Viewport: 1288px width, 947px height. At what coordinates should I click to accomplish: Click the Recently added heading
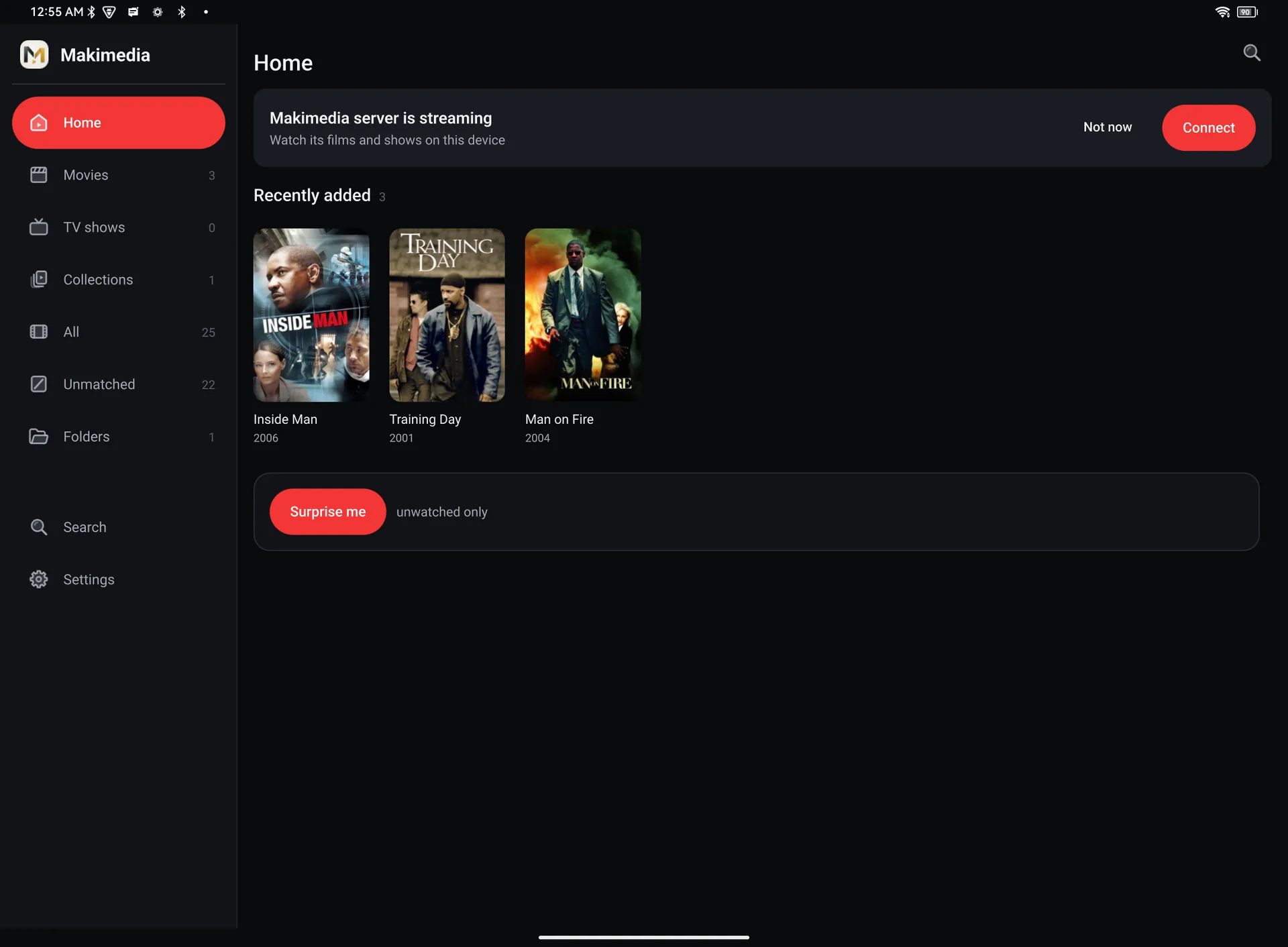(x=312, y=195)
